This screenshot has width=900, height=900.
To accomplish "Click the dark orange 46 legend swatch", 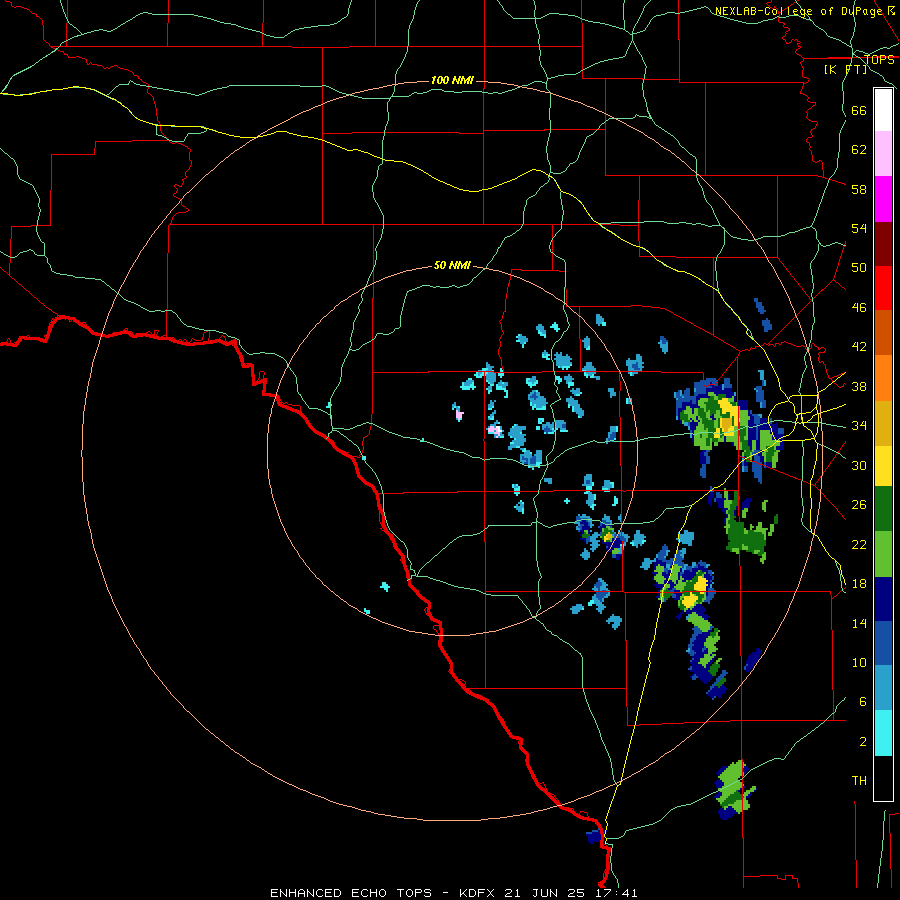I will pyautogui.click(x=883, y=332).
